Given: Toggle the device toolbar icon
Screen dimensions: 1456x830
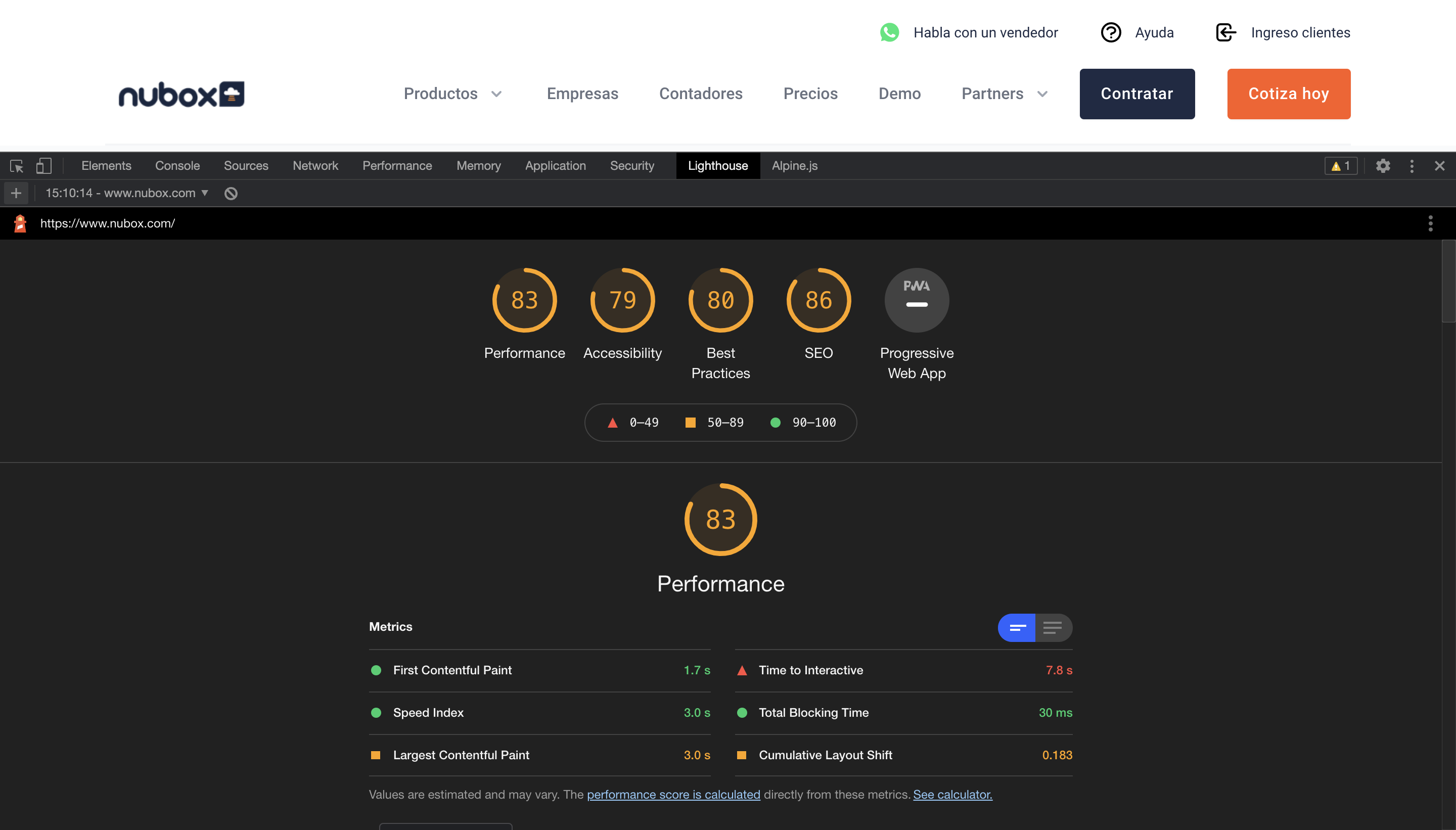Looking at the screenshot, I should click(44, 166).
